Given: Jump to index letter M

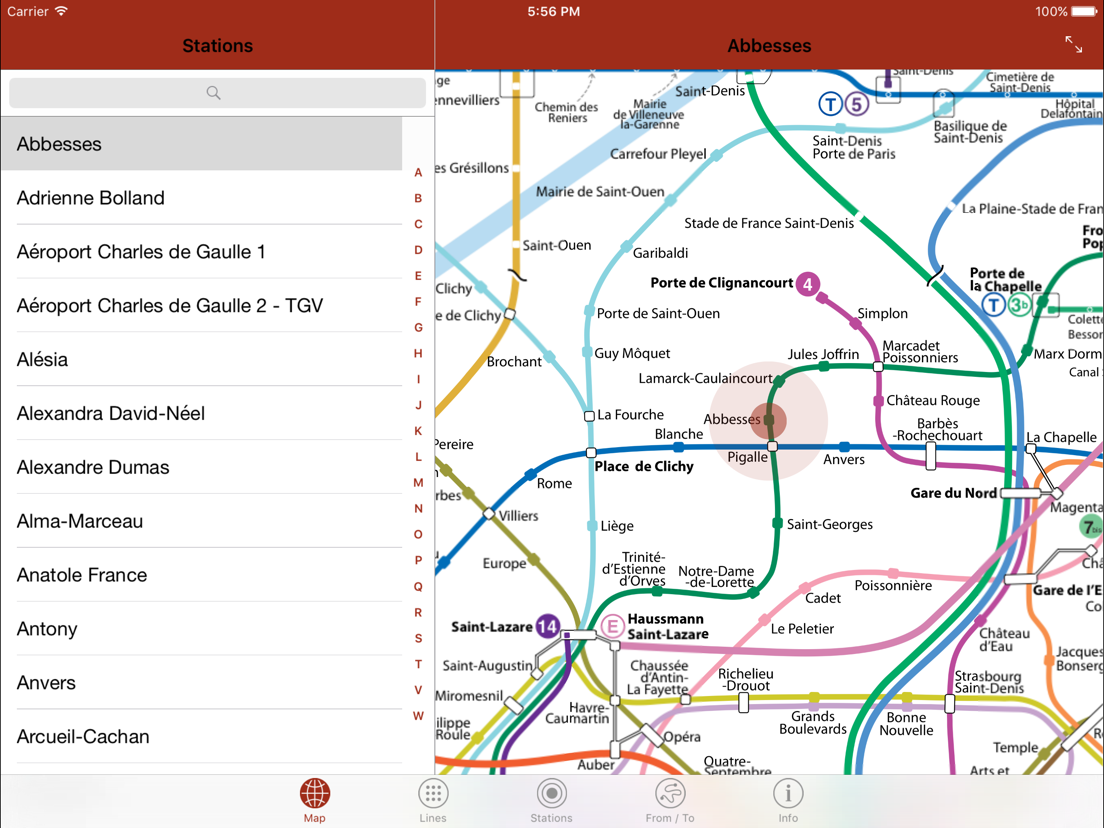Looking at the screenshot, I should pyautogui.click(x=418, y=483).
